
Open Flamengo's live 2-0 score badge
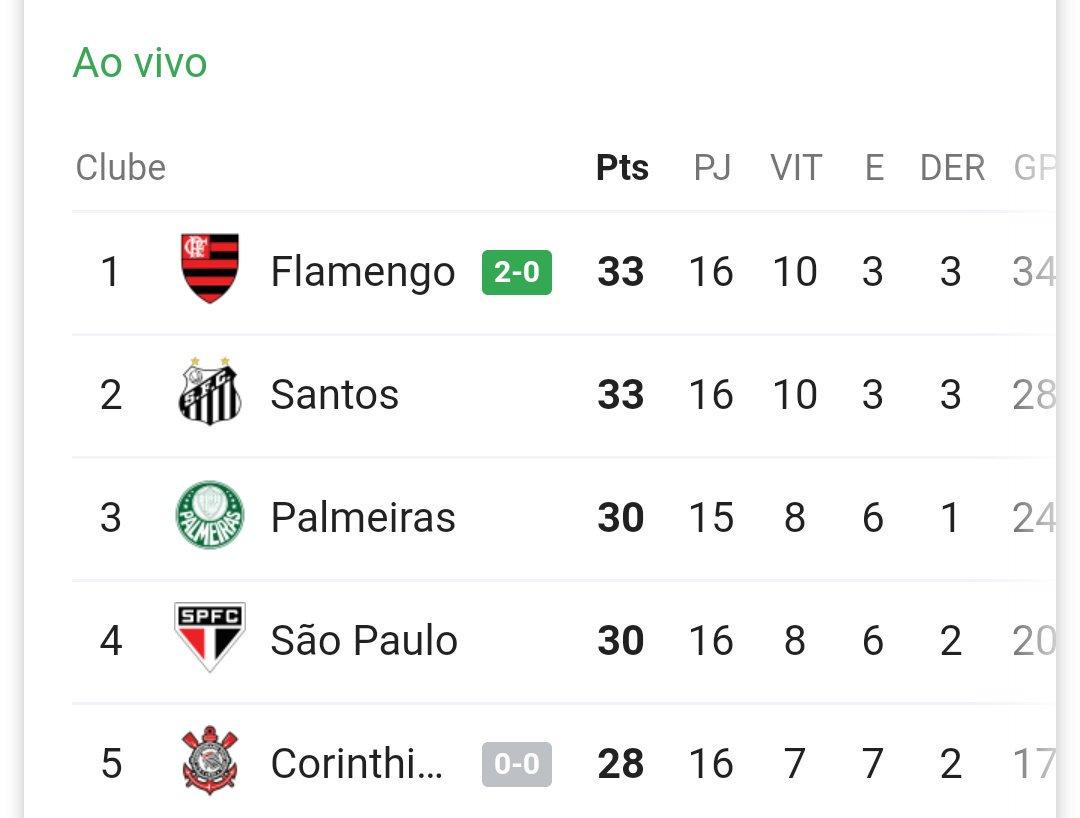tap(517, 272)
